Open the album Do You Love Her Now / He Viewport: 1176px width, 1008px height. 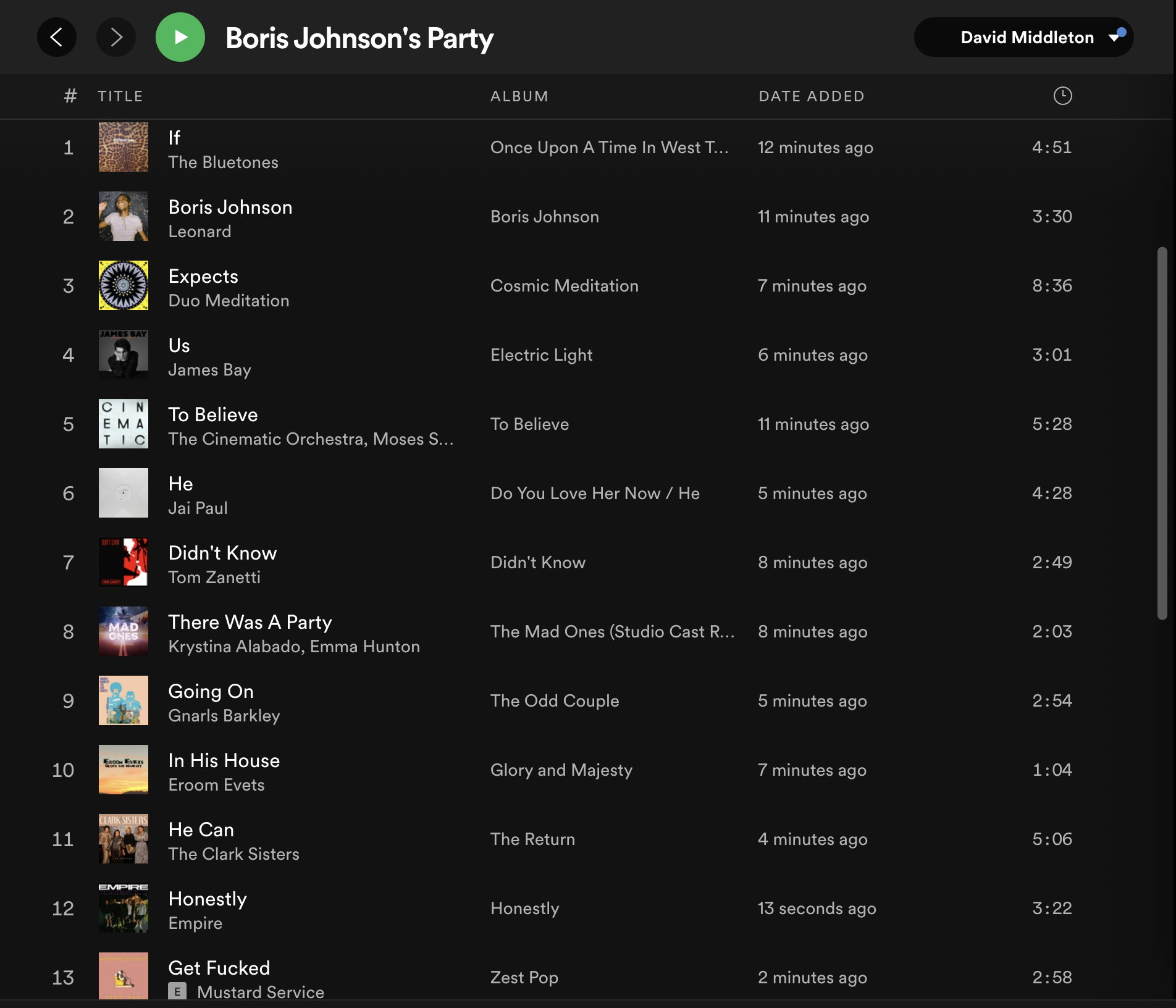(x=595, y=493)
